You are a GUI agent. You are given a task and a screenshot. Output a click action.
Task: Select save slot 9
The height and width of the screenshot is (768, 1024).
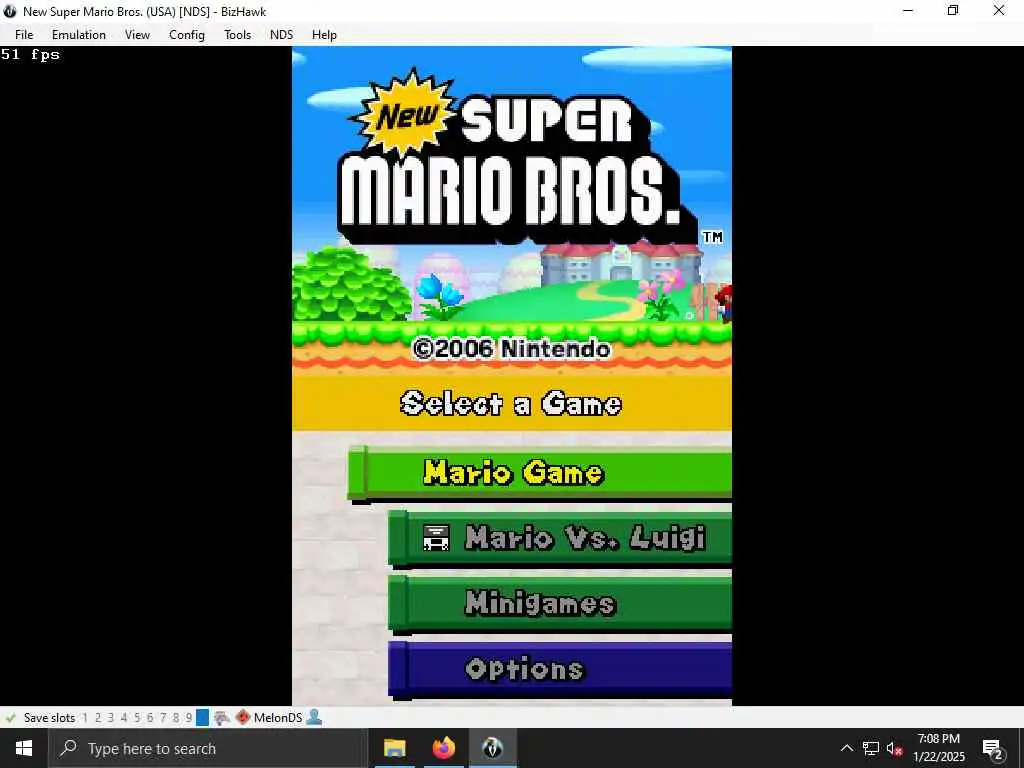pos(189,718)
